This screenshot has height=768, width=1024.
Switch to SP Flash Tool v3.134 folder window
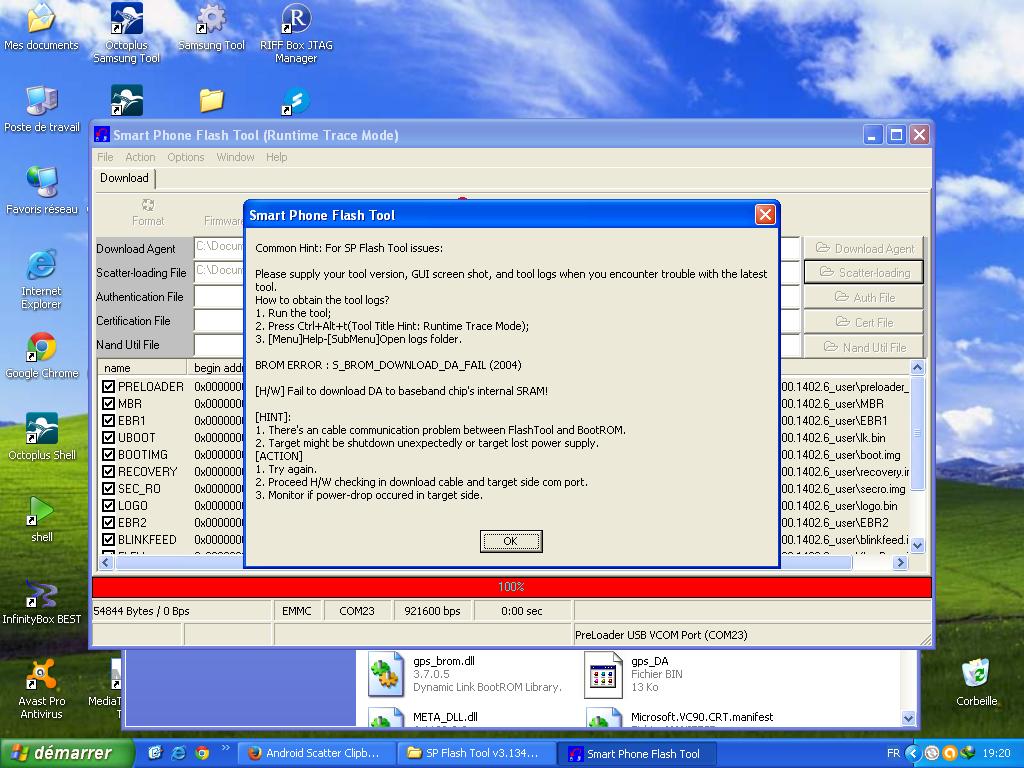477,753
